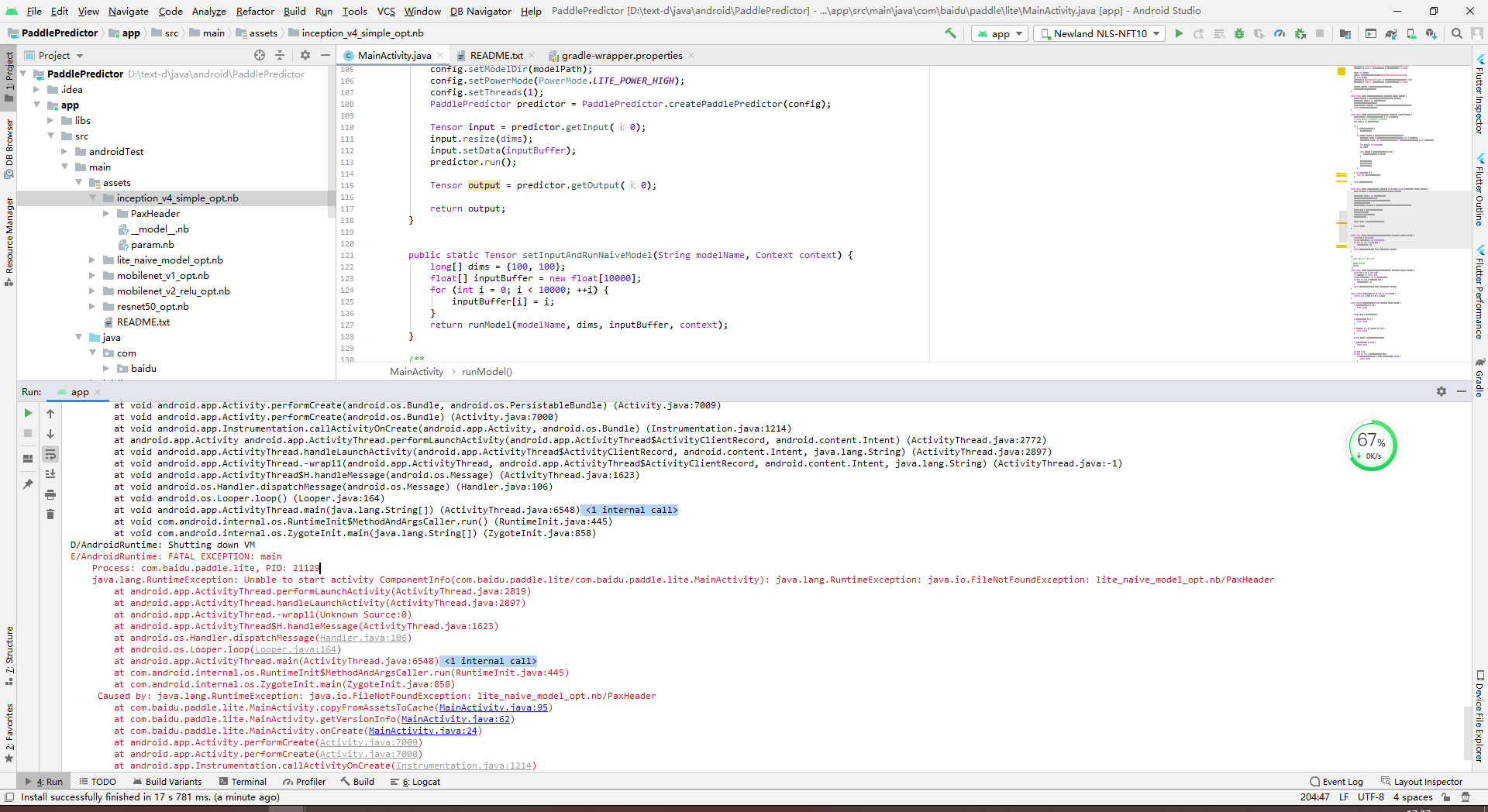
Task: Click the Debug app bug icon
Action: tap(1239, 33)
